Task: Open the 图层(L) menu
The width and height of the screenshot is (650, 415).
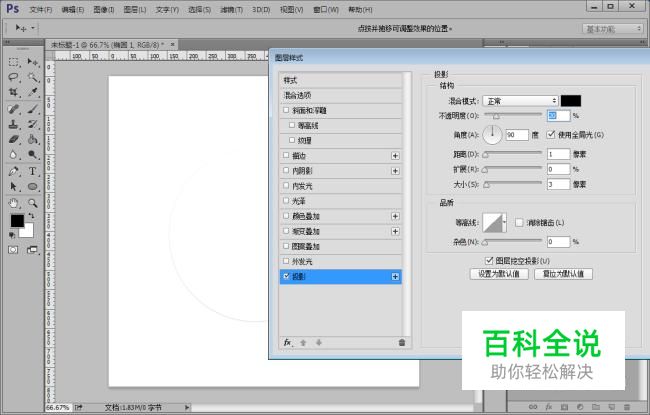Action: (x=135, y=9)
